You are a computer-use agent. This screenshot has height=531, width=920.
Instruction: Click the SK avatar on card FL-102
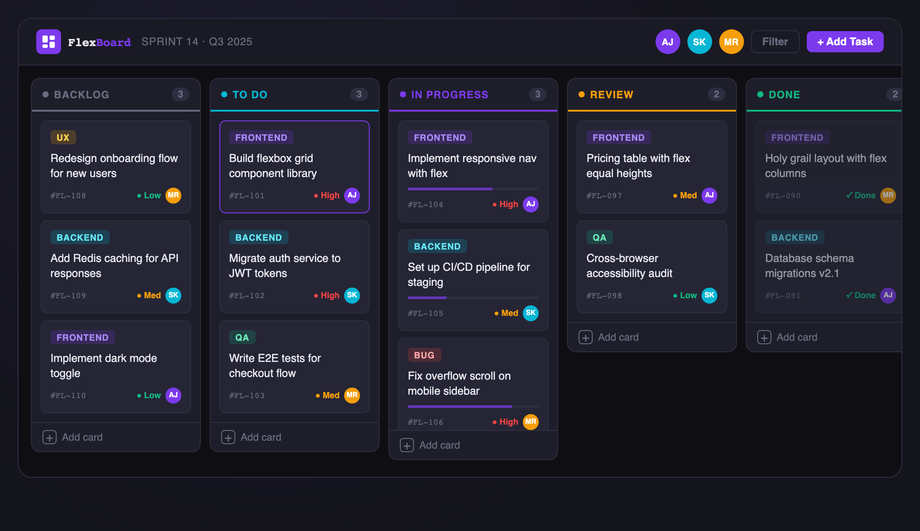(352, 295)
